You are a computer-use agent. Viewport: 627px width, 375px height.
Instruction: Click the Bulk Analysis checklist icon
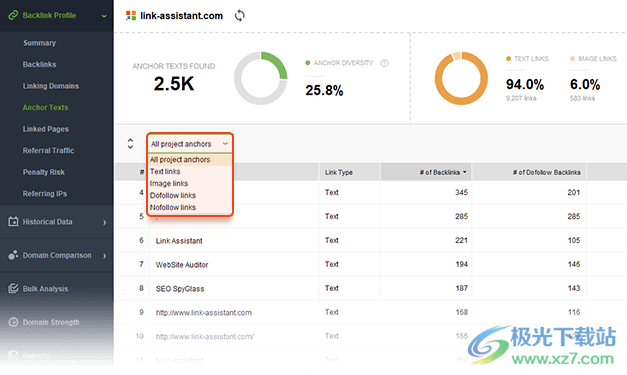click(x=13, y=288)
